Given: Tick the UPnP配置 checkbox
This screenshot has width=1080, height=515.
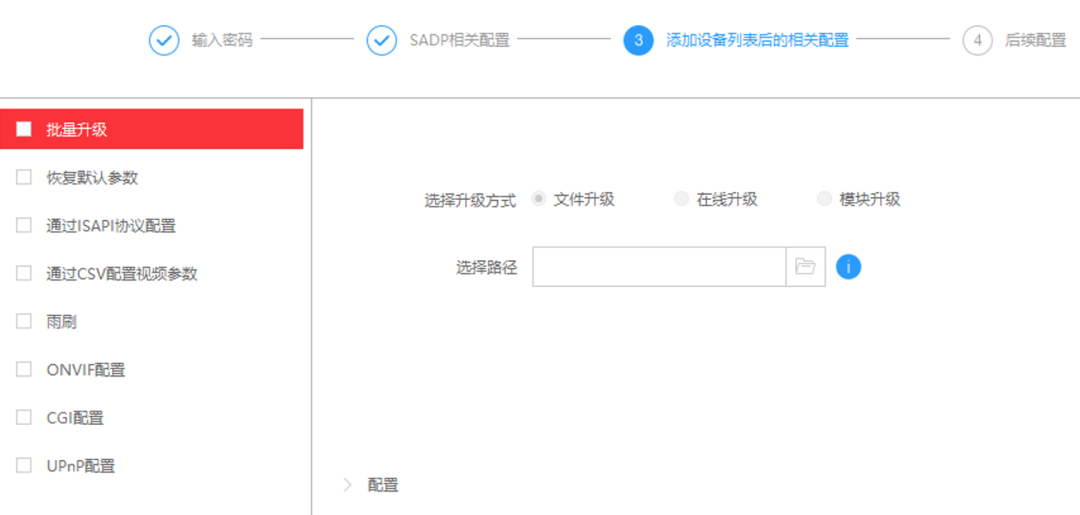Looking at the screenshot, I should pyautogui.click(x=24, y=465).
